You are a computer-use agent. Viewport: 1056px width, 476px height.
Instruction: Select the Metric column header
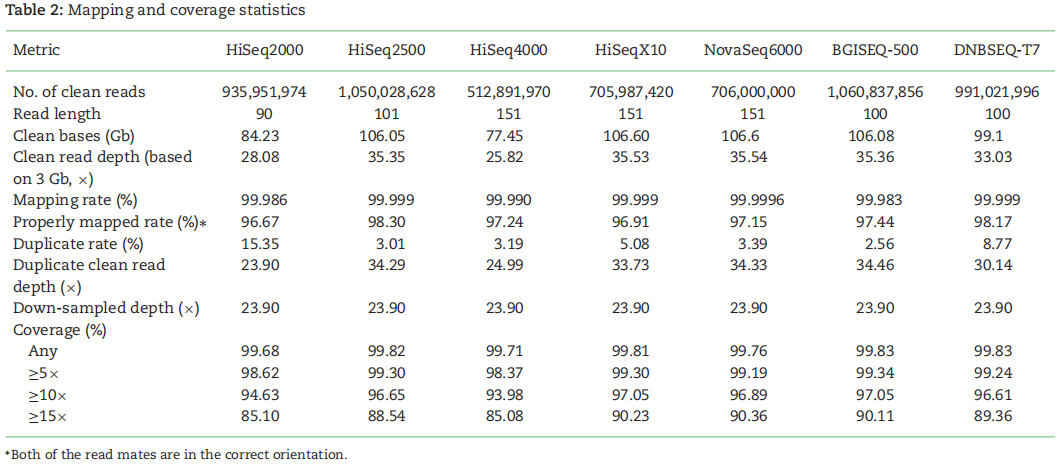(x=37, y=49)
